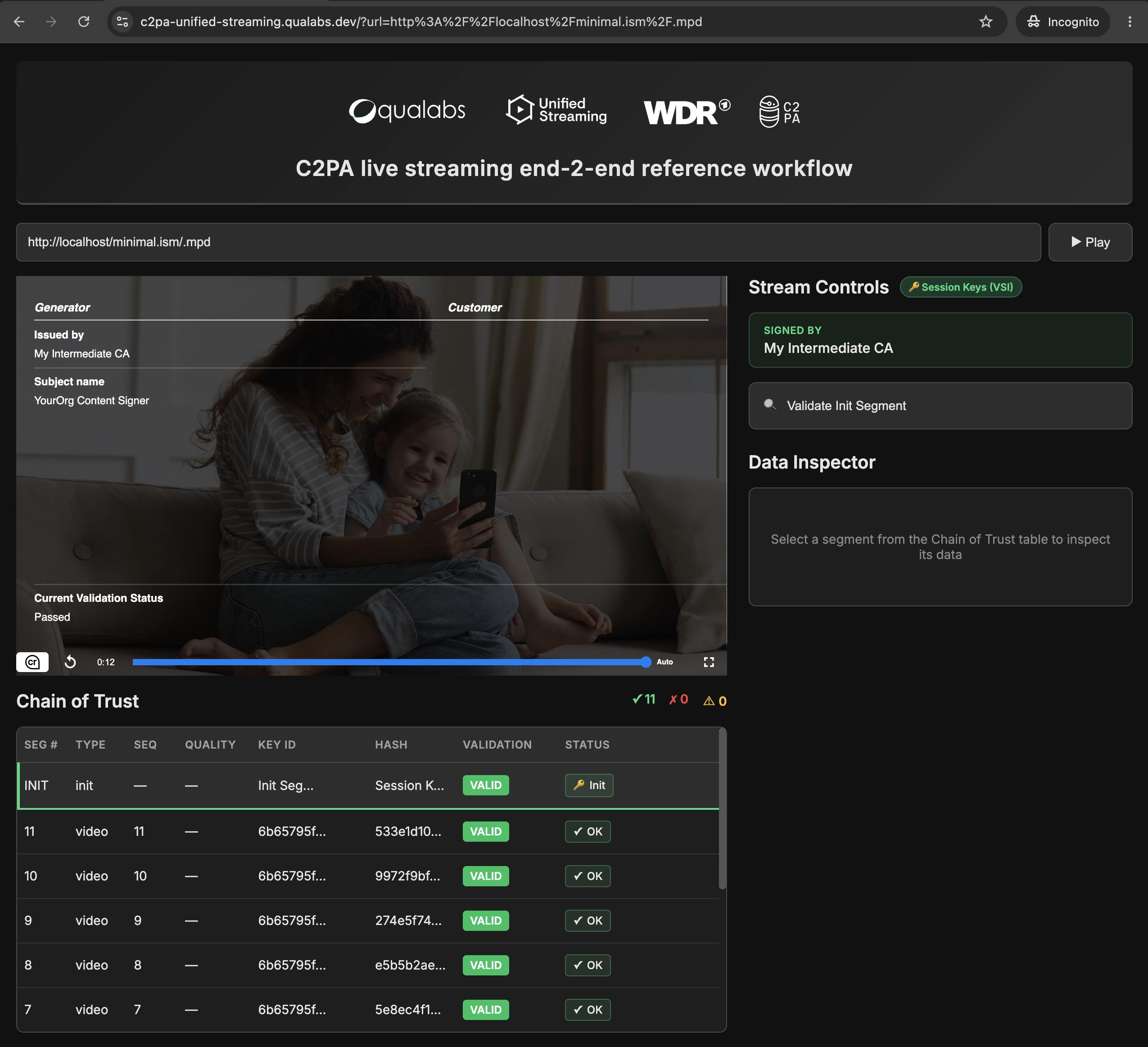Click the replay icon in the player
This screenshot has width=1148, height=1047.
point(71,662)
